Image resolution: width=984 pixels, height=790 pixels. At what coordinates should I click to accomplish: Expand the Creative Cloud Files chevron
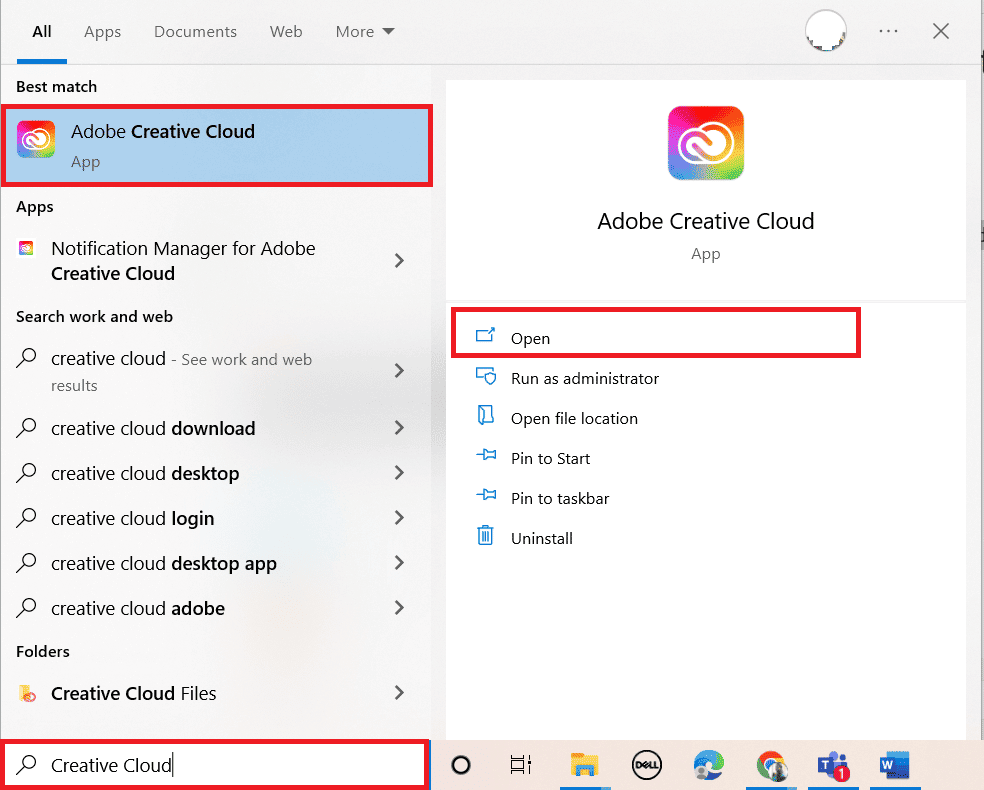[x=399, y=693]
